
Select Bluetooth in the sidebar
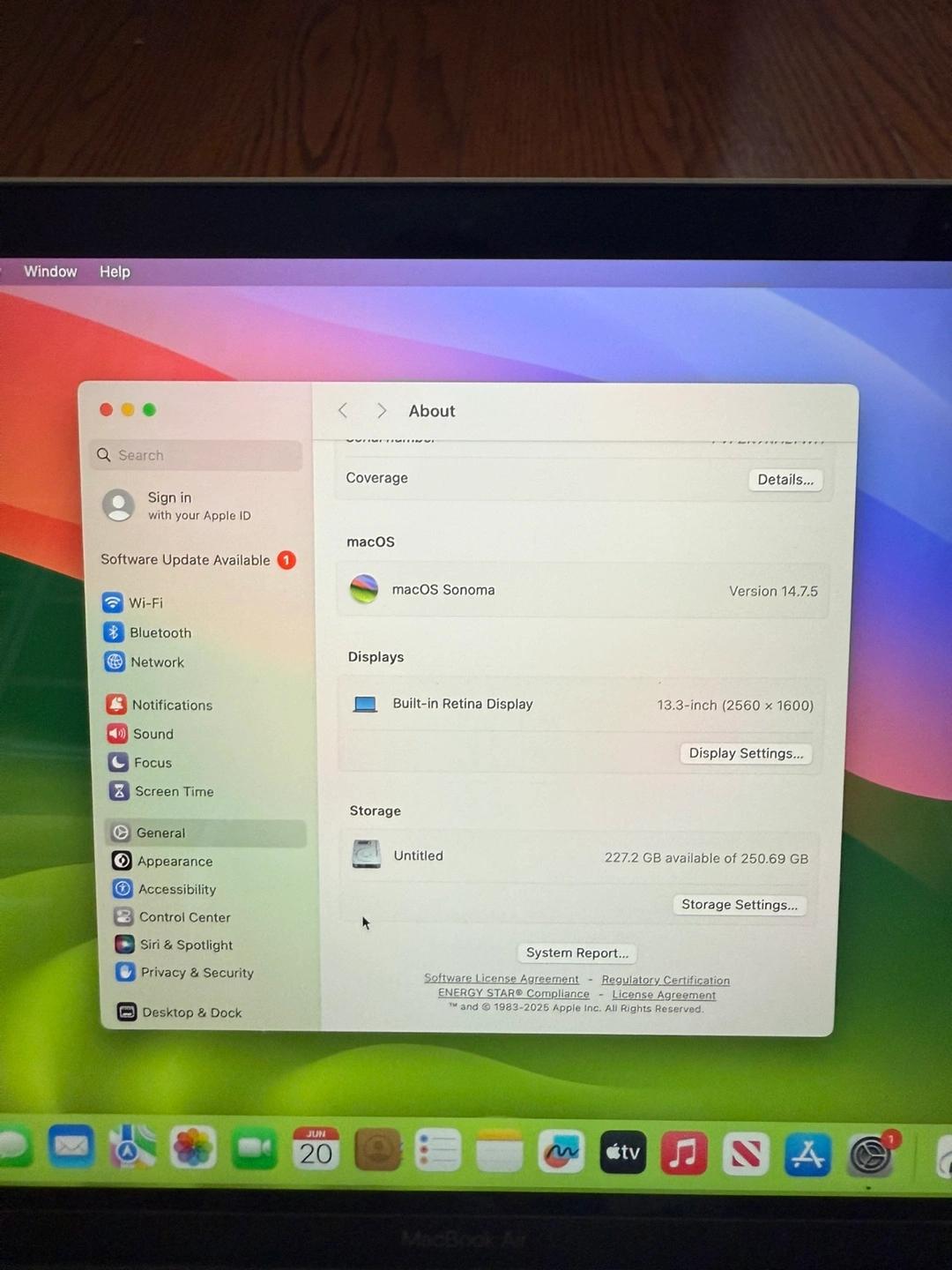point(159,633)
